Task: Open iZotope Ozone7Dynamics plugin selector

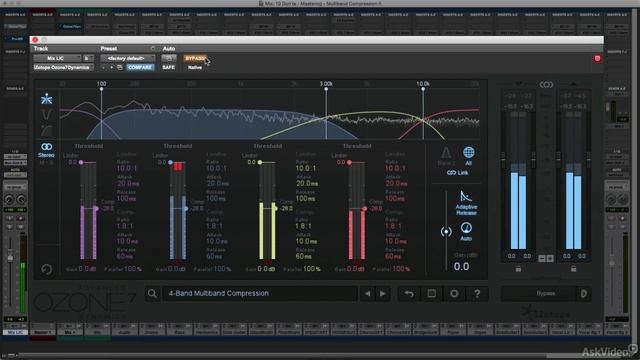Action: 63,67
